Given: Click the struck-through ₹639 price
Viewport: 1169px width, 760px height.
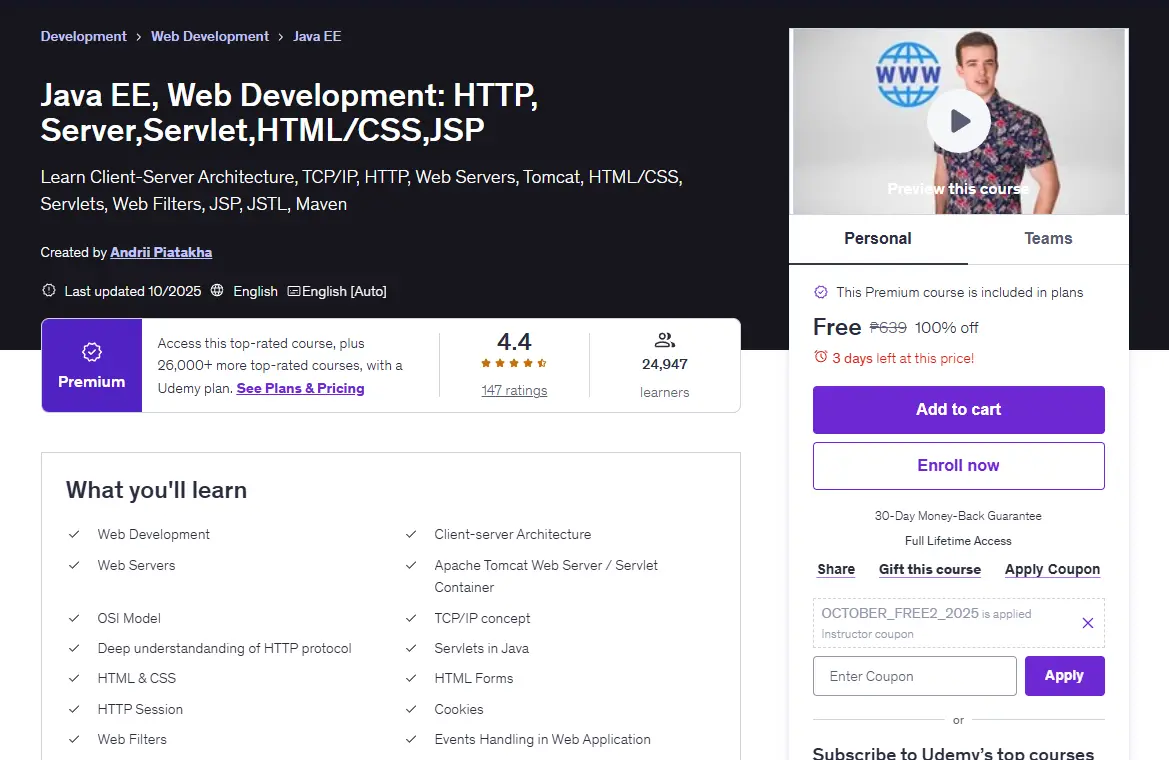Looking at the screenshot, I should coord(888,327).
